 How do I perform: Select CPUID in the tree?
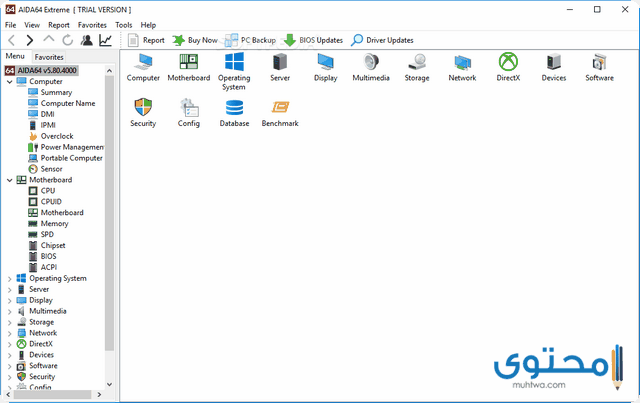coord(45,202)
